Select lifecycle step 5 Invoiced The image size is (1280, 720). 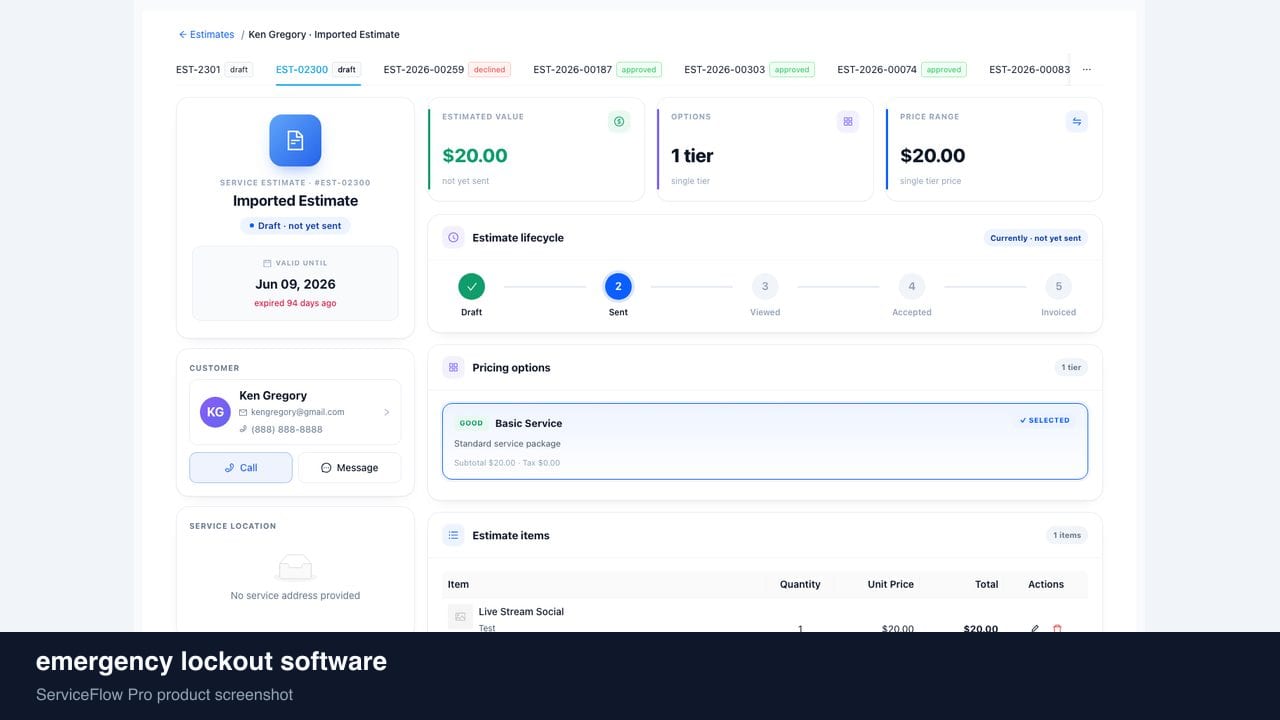[1059, 287]
